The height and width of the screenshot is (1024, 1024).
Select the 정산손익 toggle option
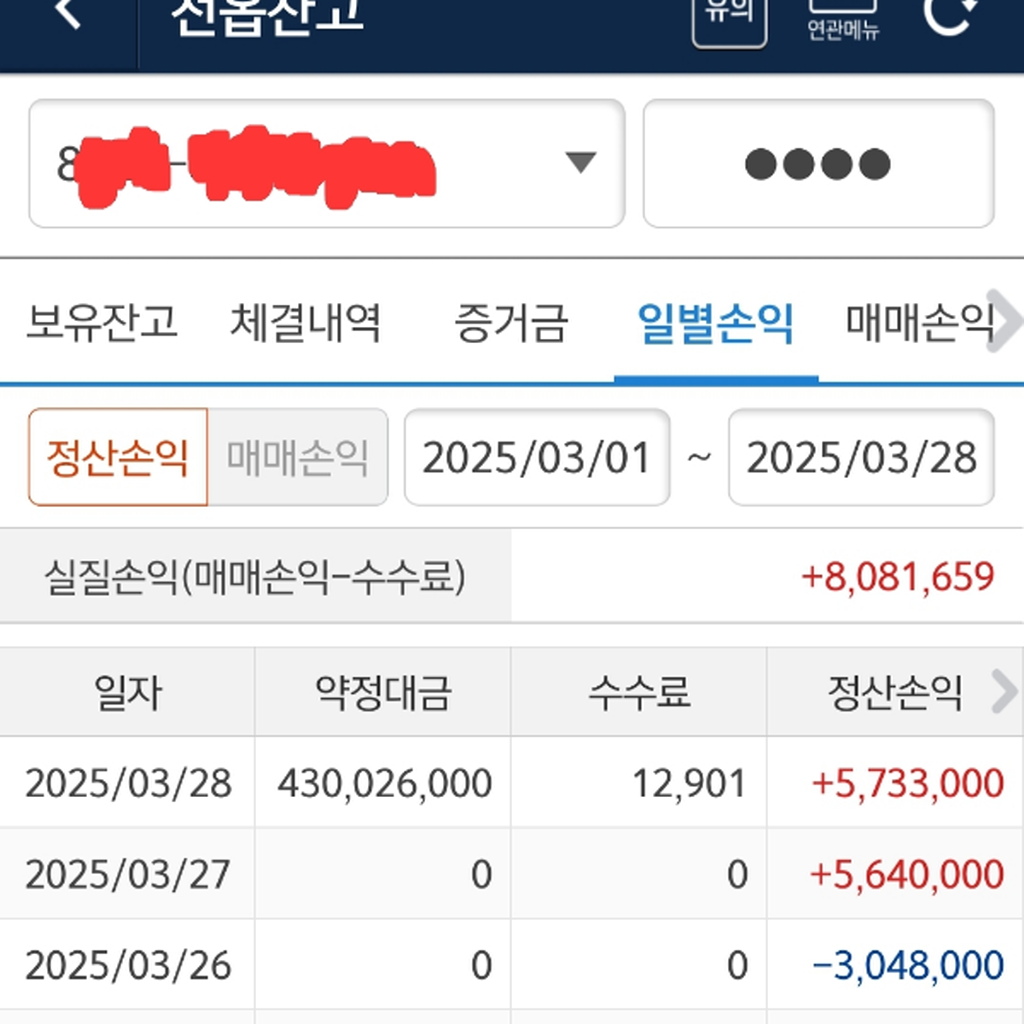(x=118, y=457)
